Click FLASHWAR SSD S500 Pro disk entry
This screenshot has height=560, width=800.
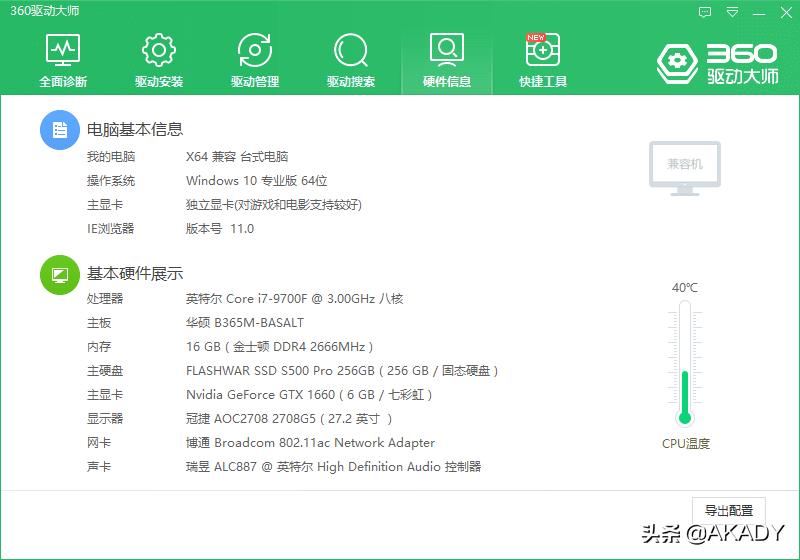coord(342,371)
